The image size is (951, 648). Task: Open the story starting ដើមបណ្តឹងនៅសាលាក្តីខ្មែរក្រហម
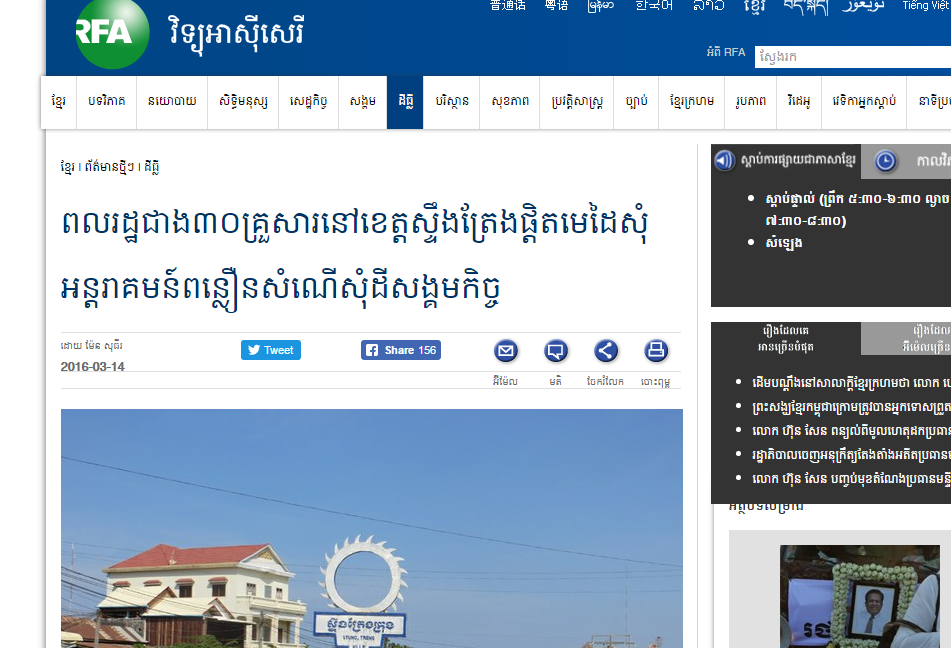(851, 382)
